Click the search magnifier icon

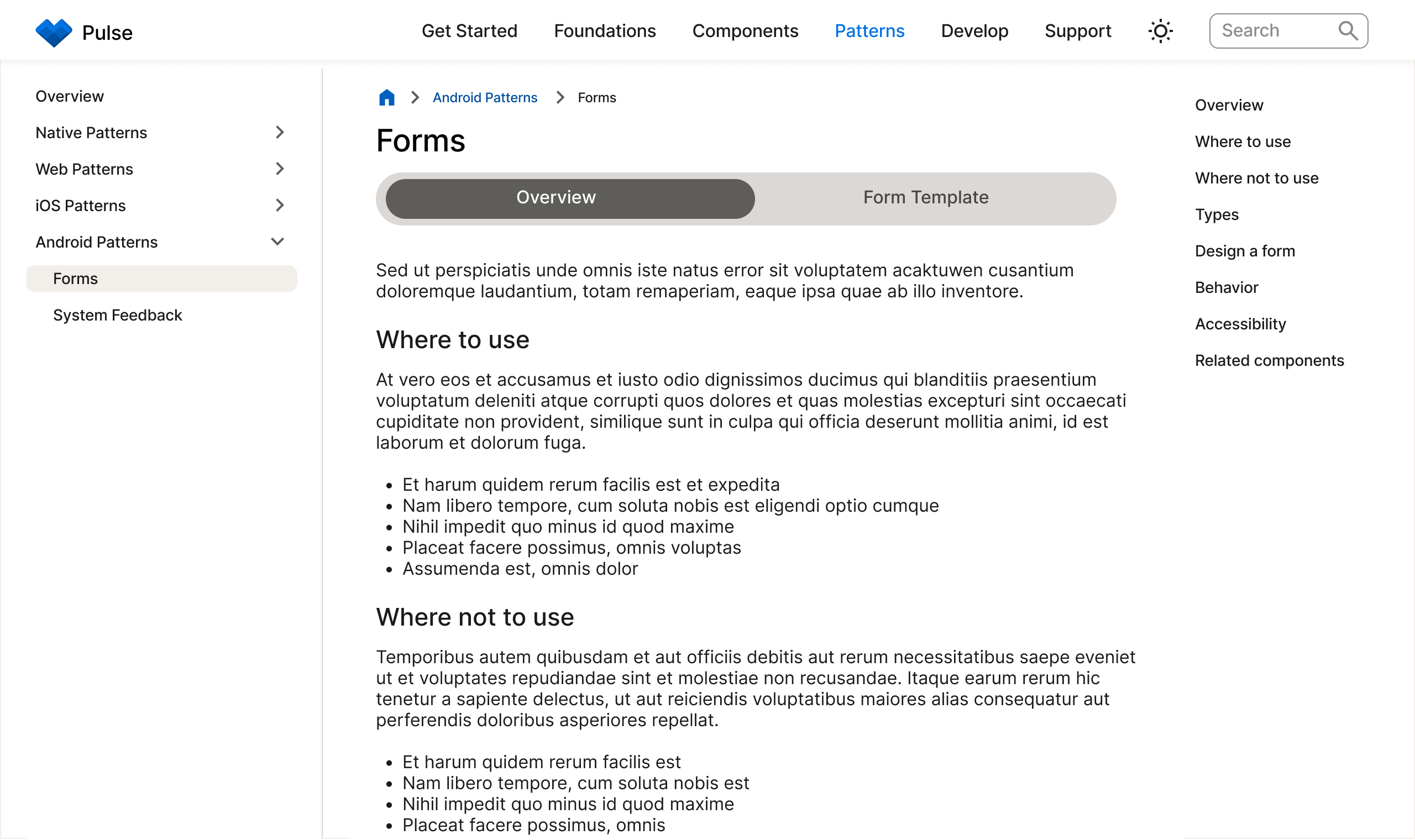click(1348, 30)
